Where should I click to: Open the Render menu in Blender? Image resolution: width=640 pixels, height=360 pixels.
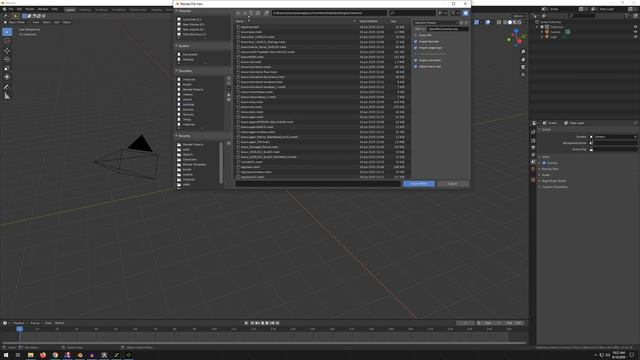30,9
